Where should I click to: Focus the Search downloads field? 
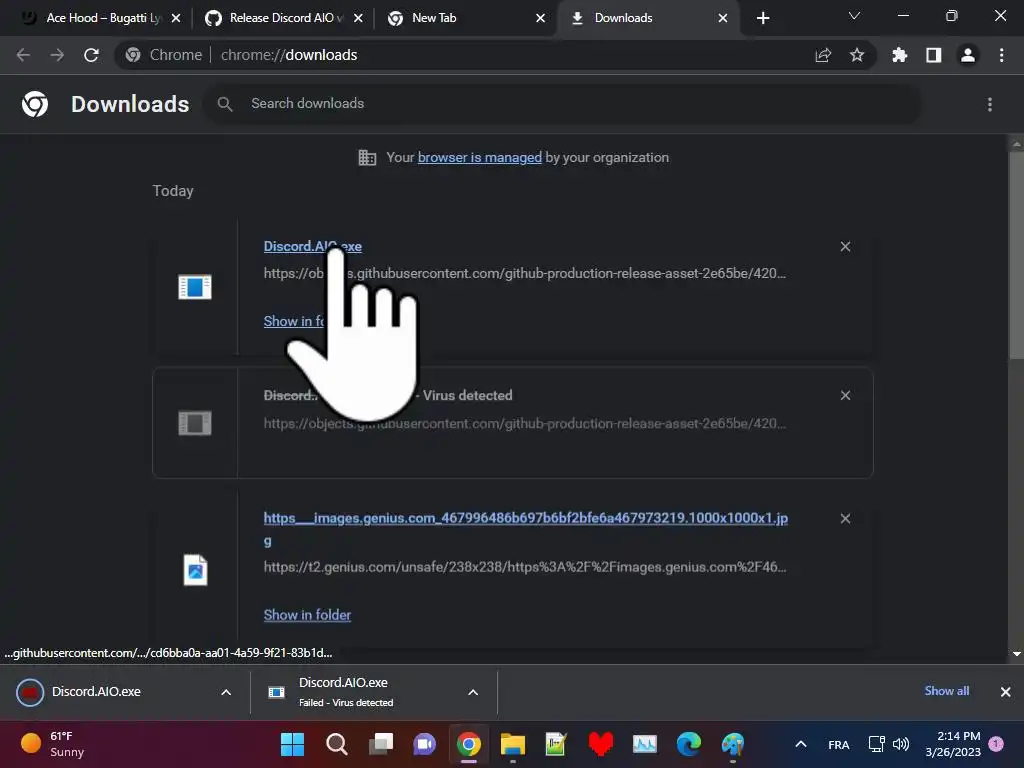[x=563, y=104]
